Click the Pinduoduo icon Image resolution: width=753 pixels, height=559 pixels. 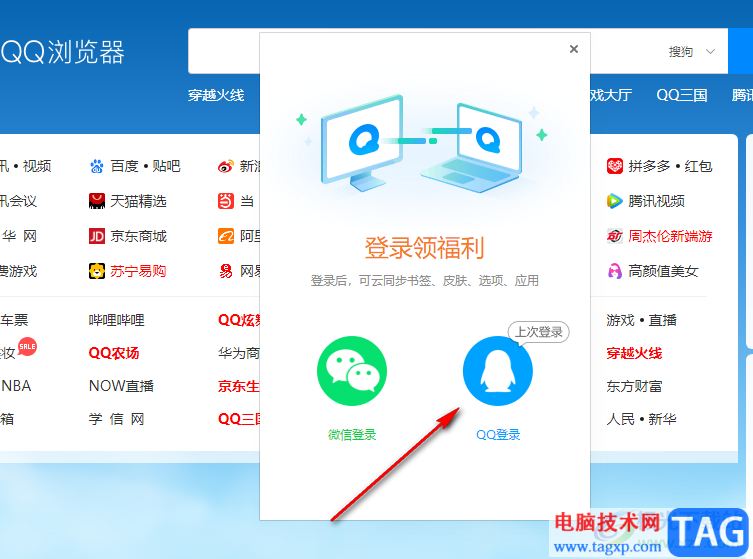pos(615,166)
